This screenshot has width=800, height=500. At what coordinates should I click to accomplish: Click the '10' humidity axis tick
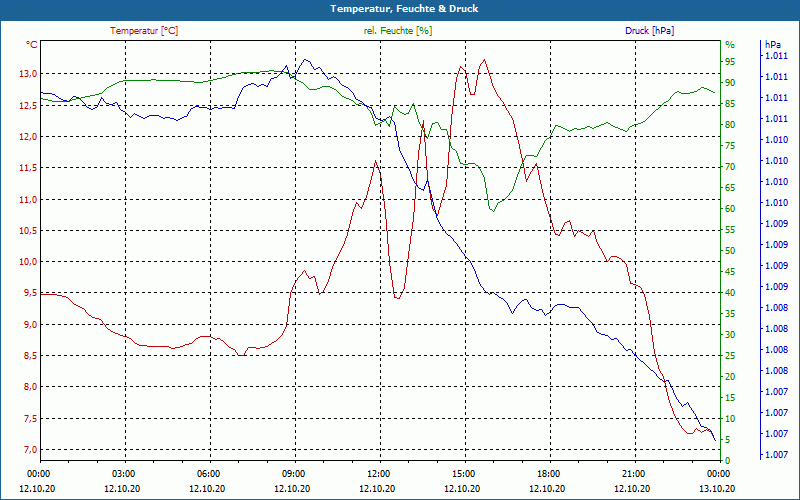pyautogui.click(x=730, y=419)
